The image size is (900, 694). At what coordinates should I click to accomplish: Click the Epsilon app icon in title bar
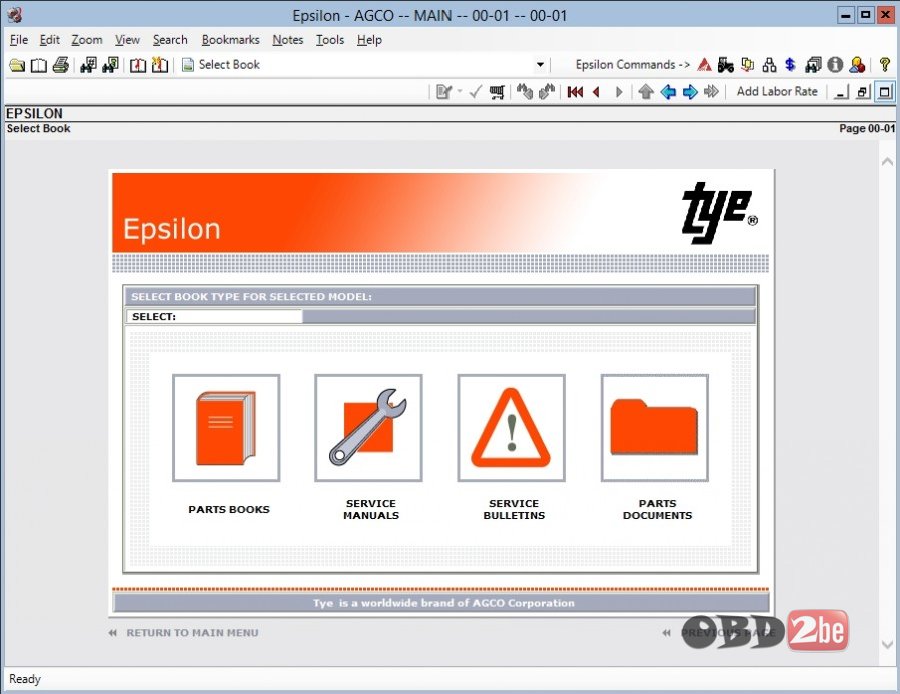(x=15, y=15)
